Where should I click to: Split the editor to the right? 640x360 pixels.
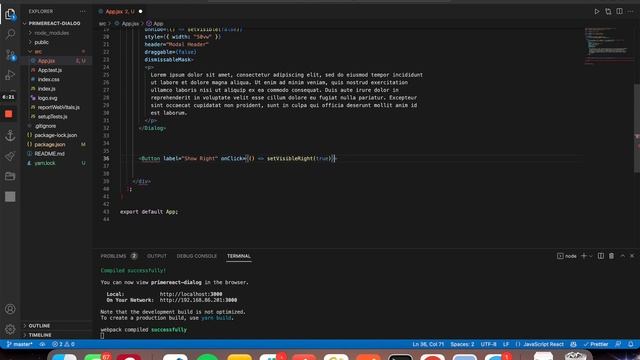point(620,11)
